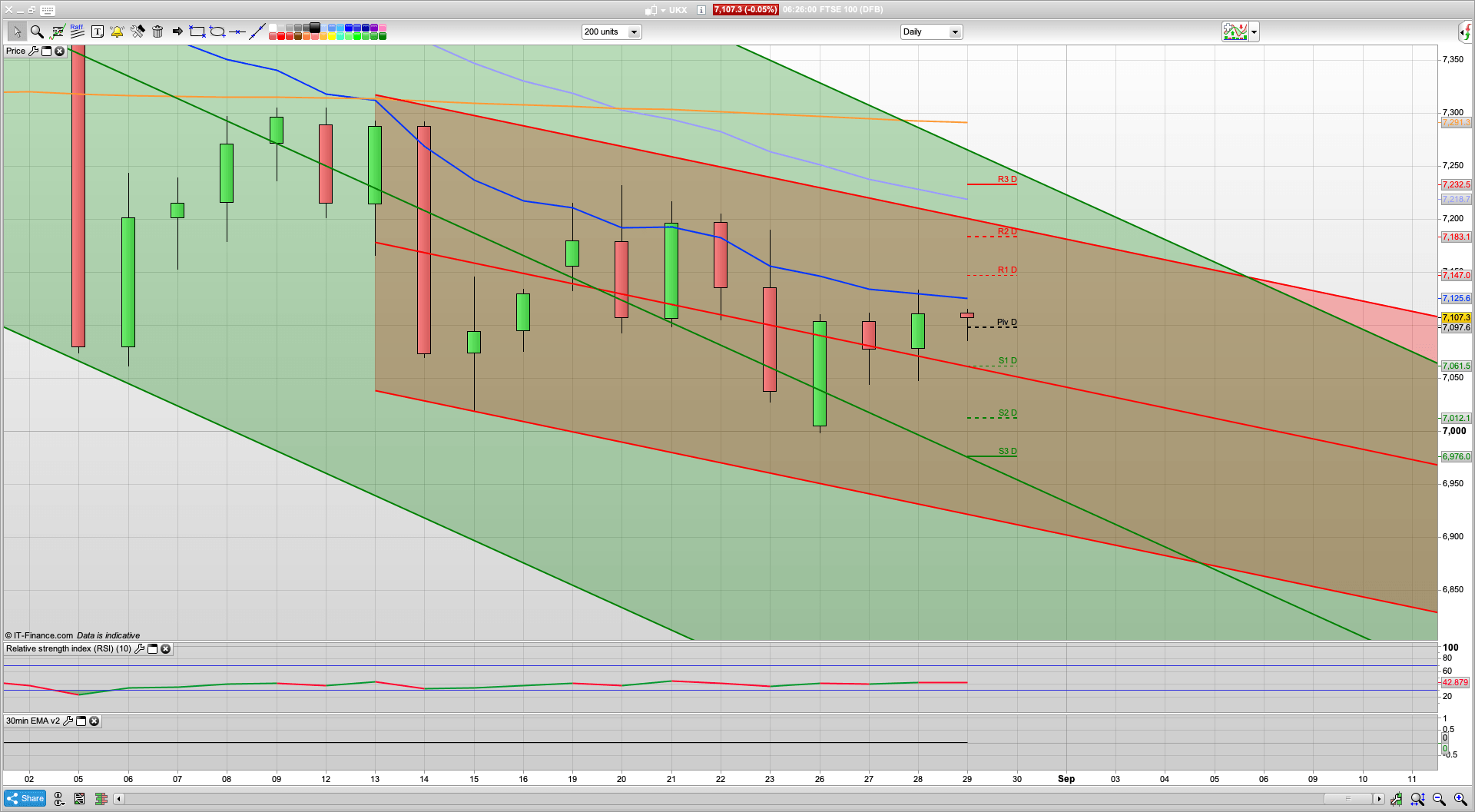Click the S3 D support label
The image size is (1475, 812).
pos(1007,451)
